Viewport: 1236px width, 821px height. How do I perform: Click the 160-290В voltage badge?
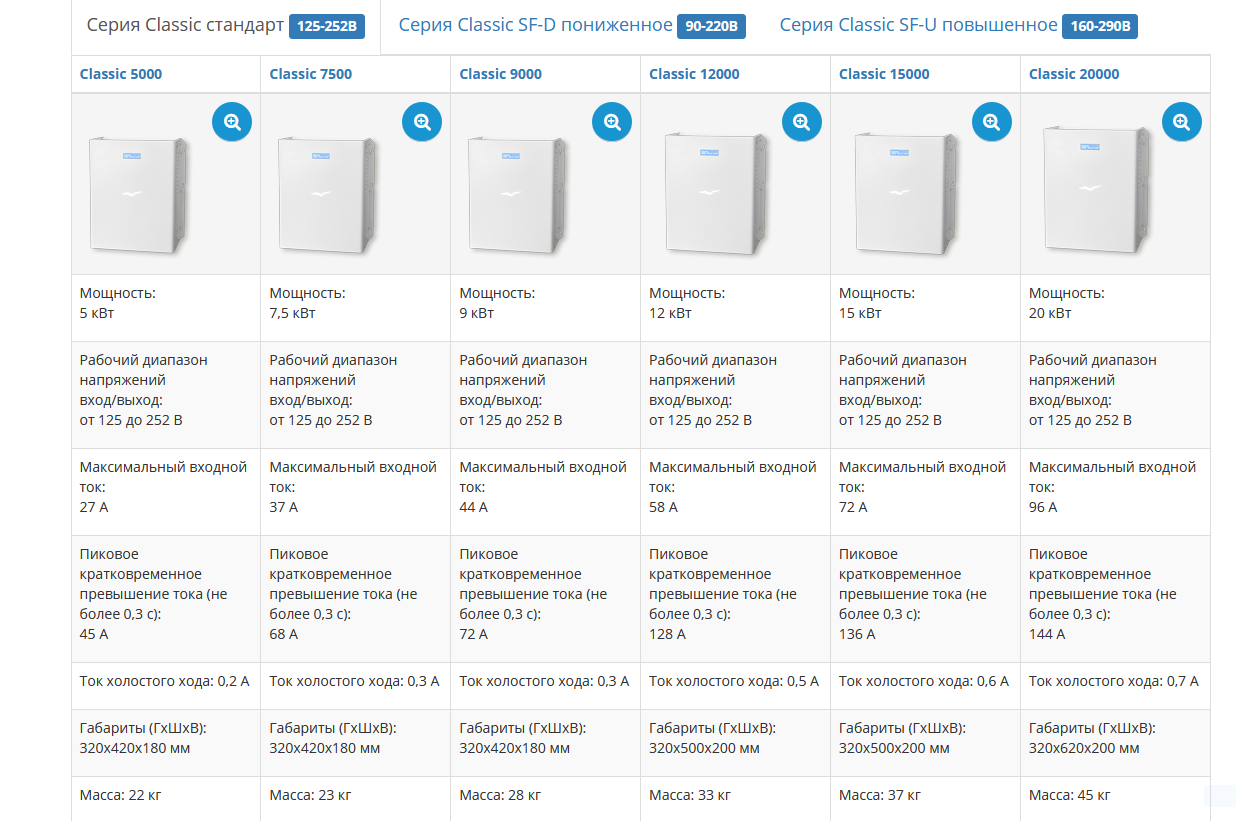tap(1101, 27)
